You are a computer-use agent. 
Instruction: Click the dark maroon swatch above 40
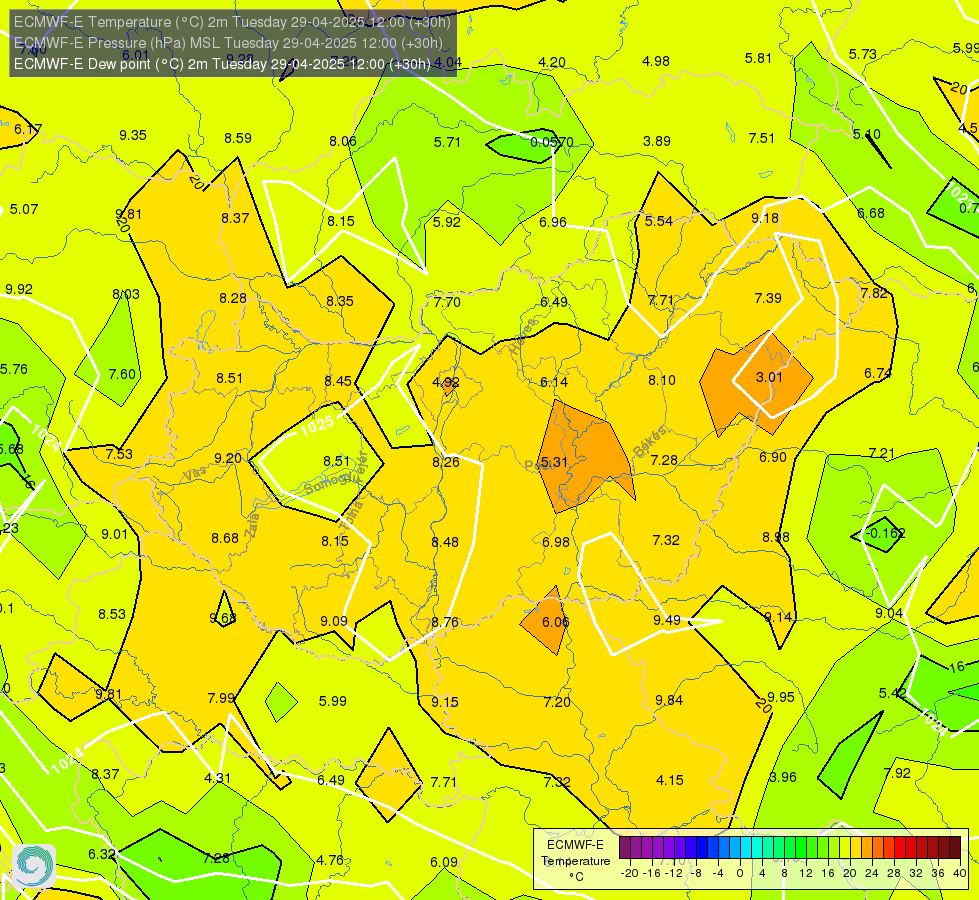coord(955,848)
